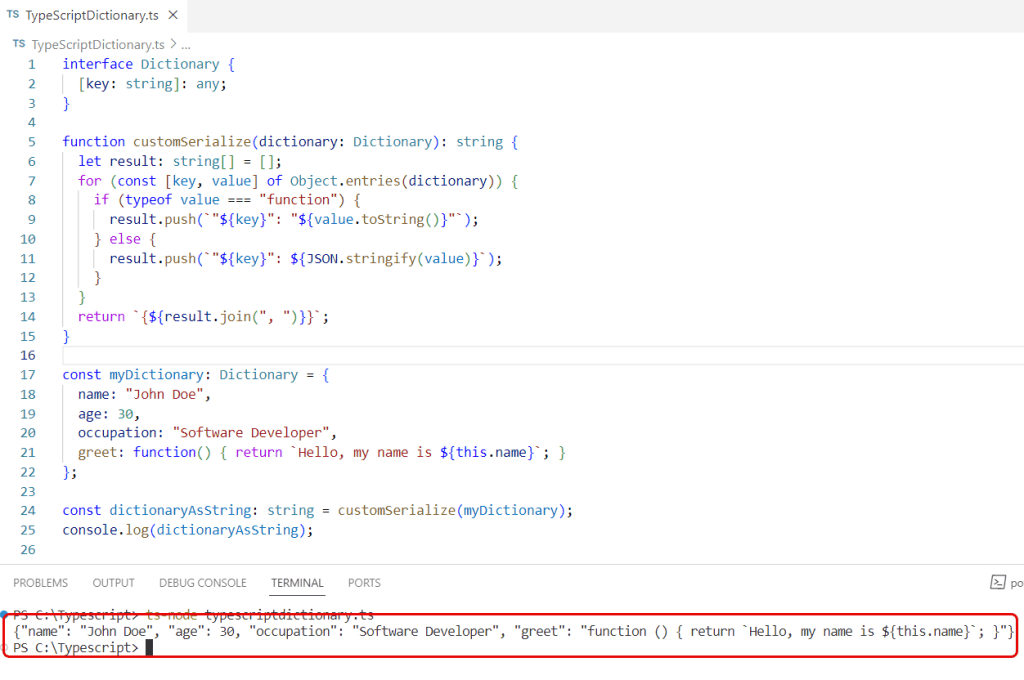
Task: Open the DEBUG CONSOLE tab
Action: (x=202, y=583)
